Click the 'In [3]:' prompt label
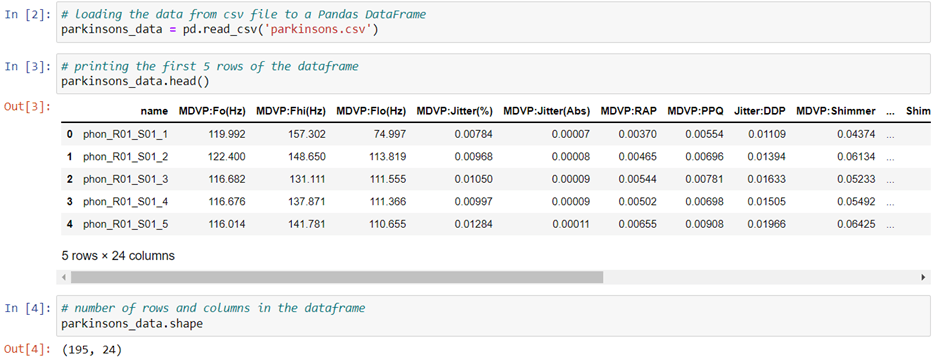This screenshot has width=940, height=364. point(28,67)
